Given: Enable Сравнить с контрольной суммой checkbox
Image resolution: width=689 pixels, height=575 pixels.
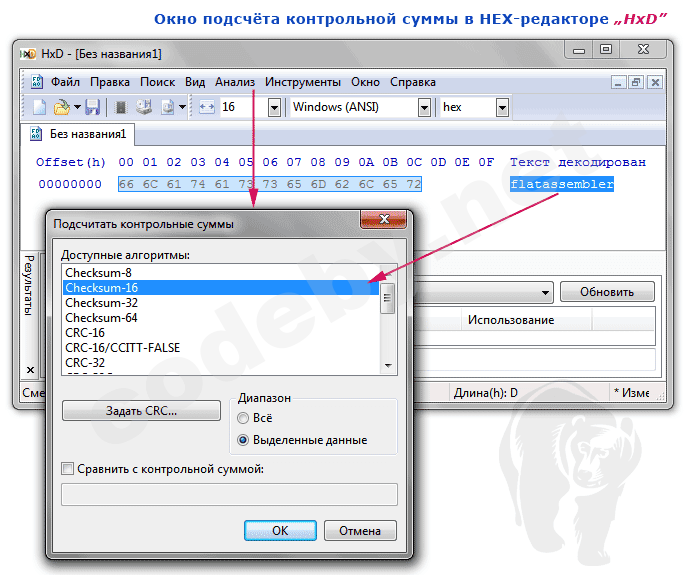Looking at the screenshot, I should tap(67, 469).
